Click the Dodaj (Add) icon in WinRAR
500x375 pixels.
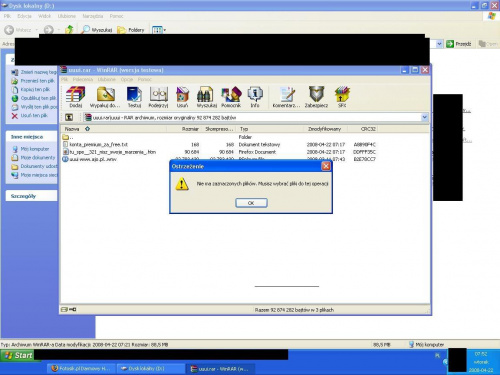tap(75, 97)
